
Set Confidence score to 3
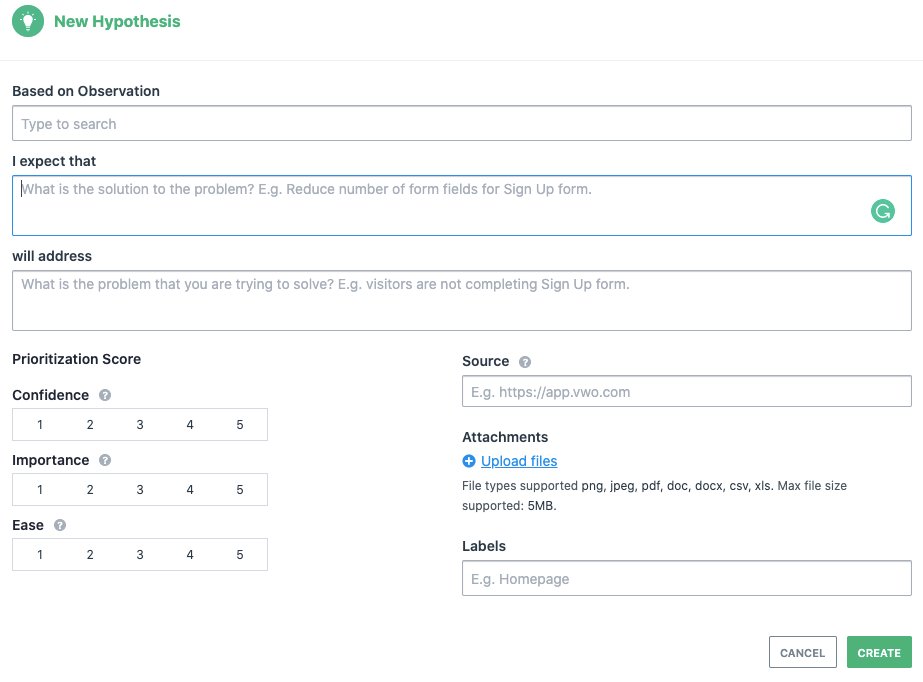point(140,425)
